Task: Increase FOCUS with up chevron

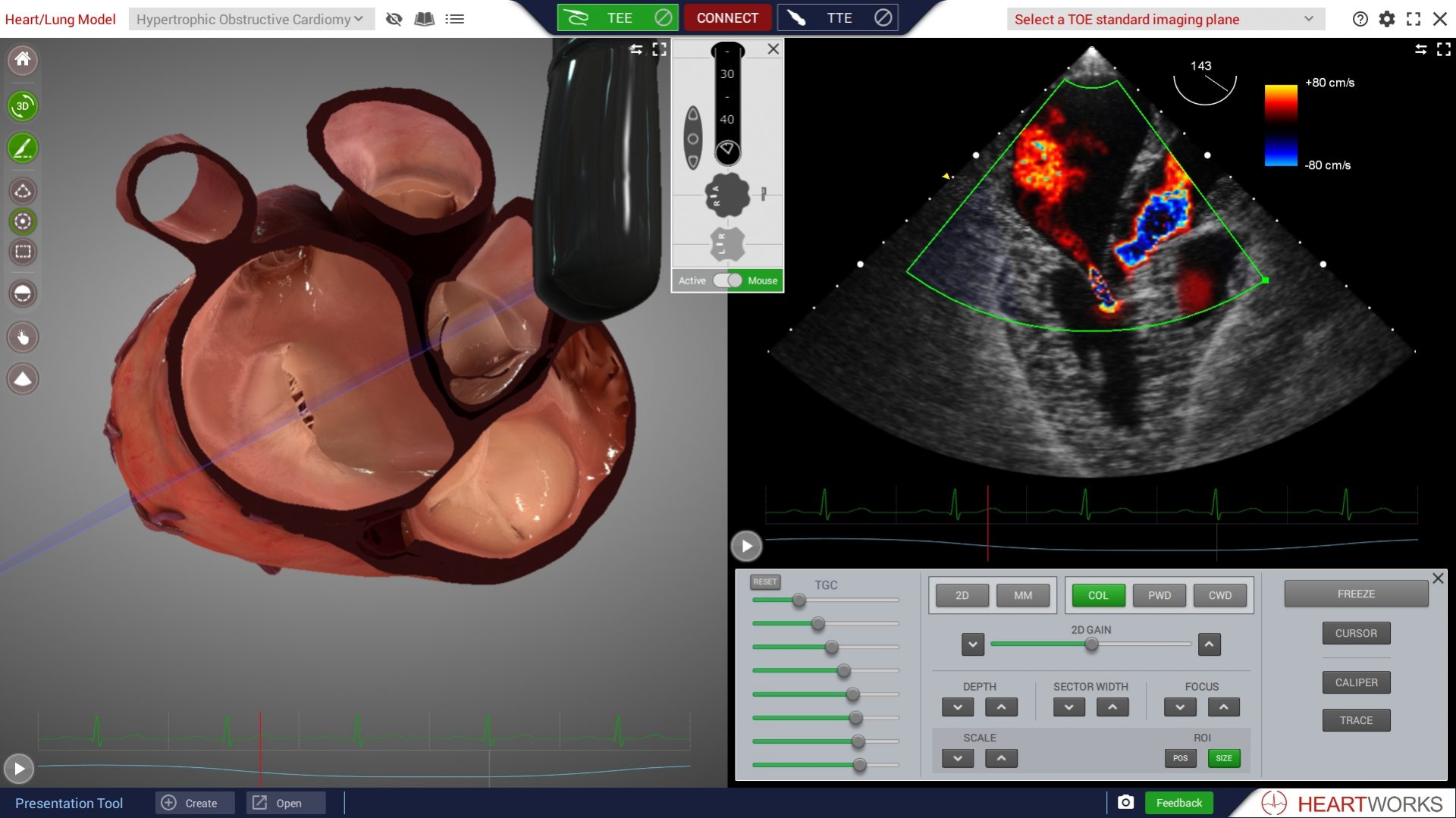Action: click(1224, 707)
